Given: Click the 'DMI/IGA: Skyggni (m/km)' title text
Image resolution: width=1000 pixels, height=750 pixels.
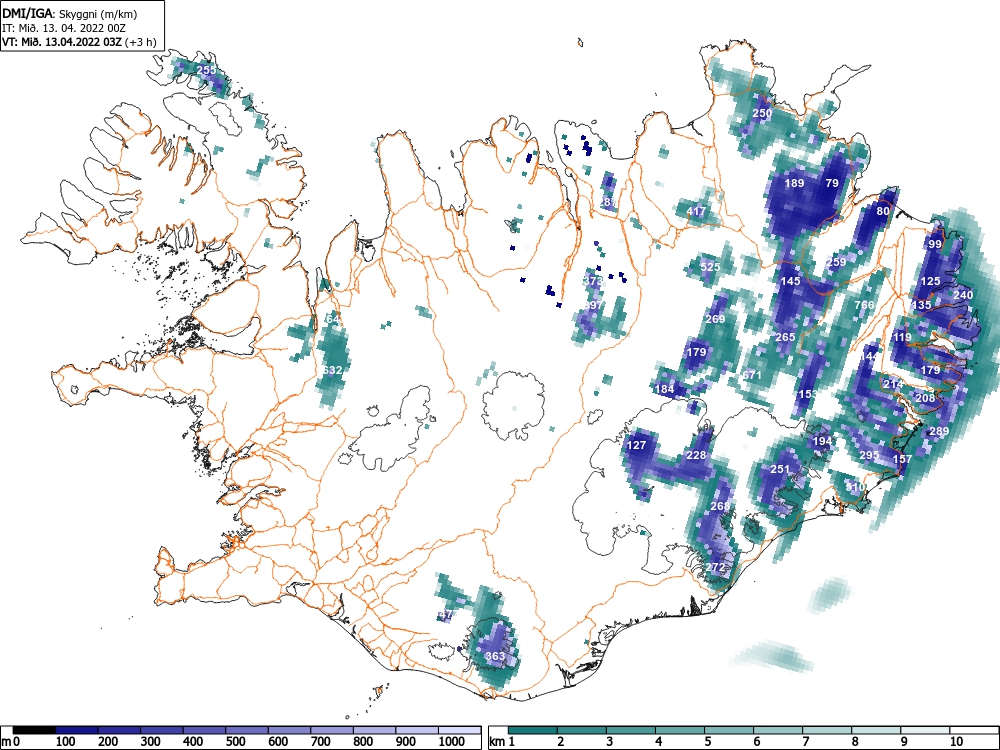Looking at the screenshot, I should 70,13.
